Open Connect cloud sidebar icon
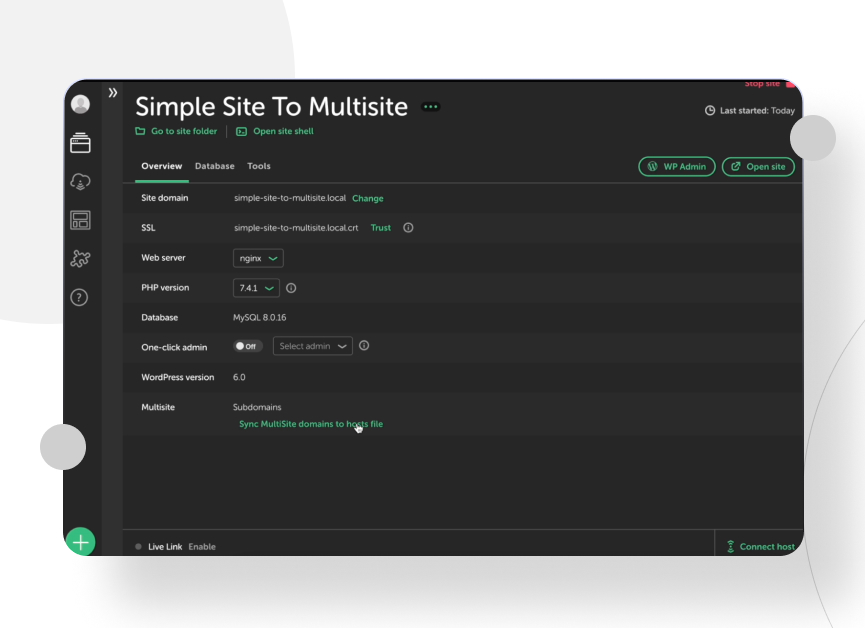The width and height of the screenshot is (865, 628). point(81,182)
